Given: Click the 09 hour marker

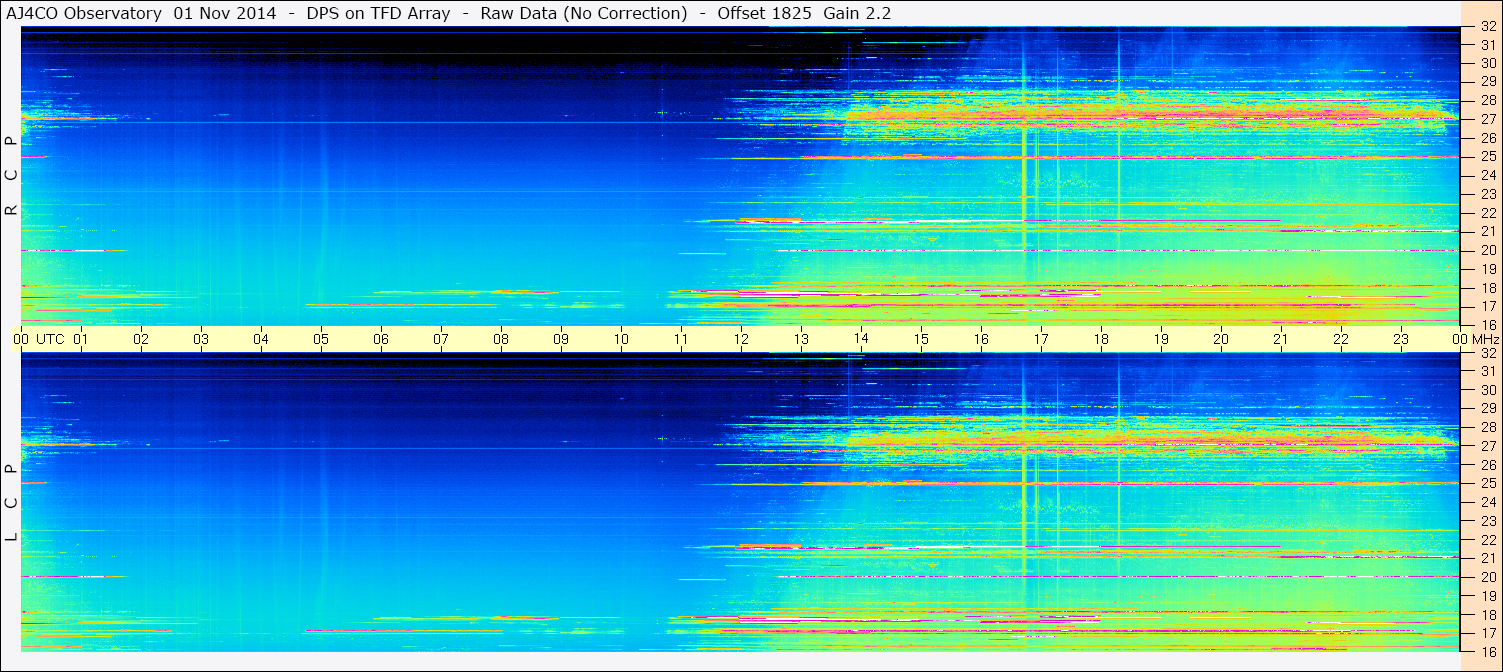Looking at the screenshot, I should pyautogui.click(x=561, y=339).
